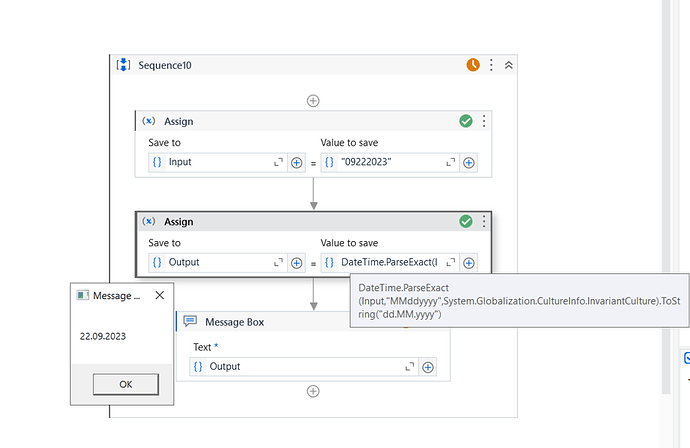Click plus button beside Output save-to field
This screenshot has height=448, width=690.
[296, 262]
